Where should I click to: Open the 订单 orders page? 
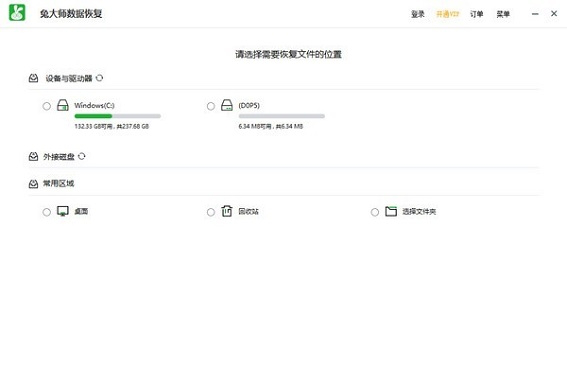tap(477, 14)
